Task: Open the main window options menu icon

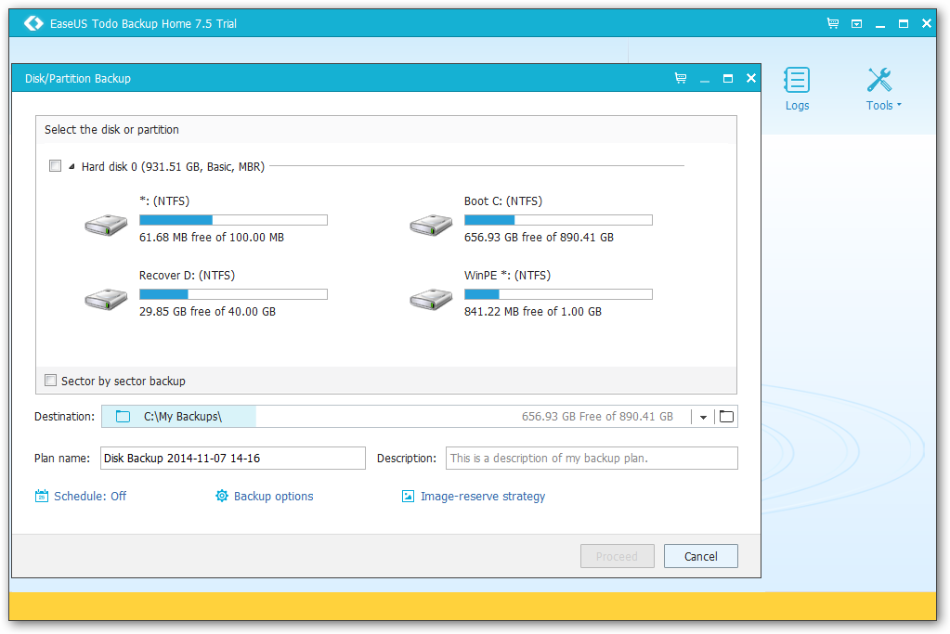Action: click(x=857, y=24)
